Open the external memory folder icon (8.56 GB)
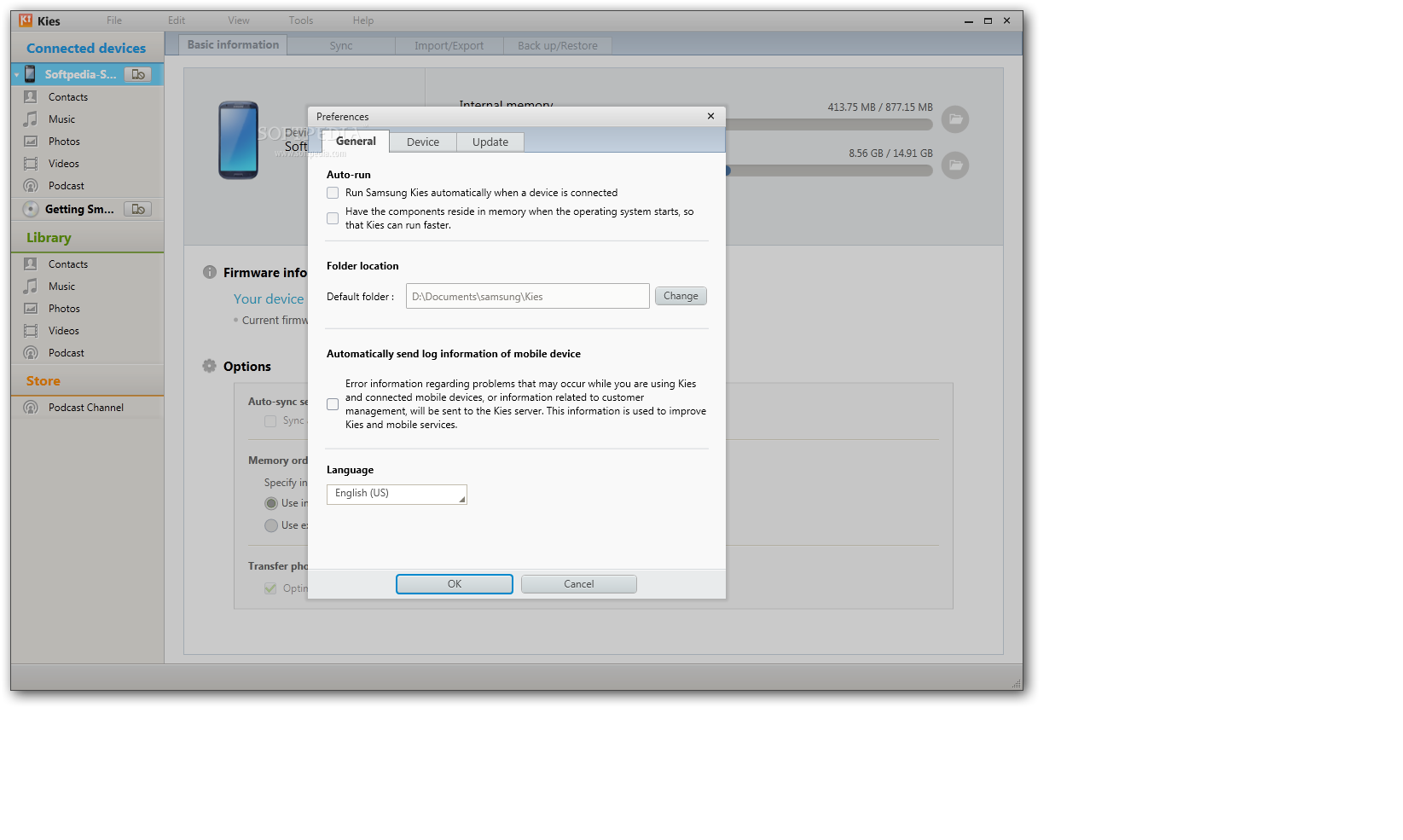The height and width of the screenshot is (840, 1403). pyautogui.click(x=955, y=165)
